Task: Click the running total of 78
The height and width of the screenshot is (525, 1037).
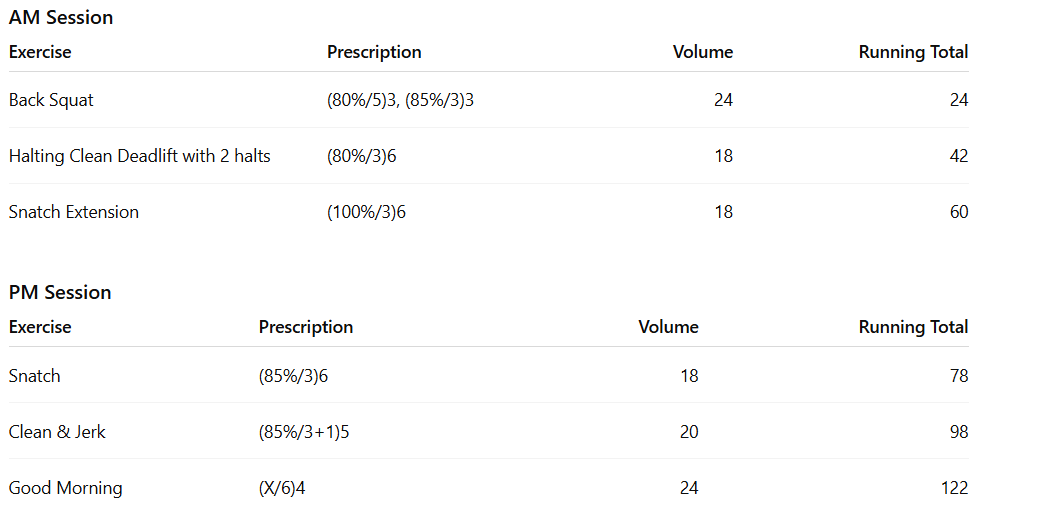Action: 958,376
